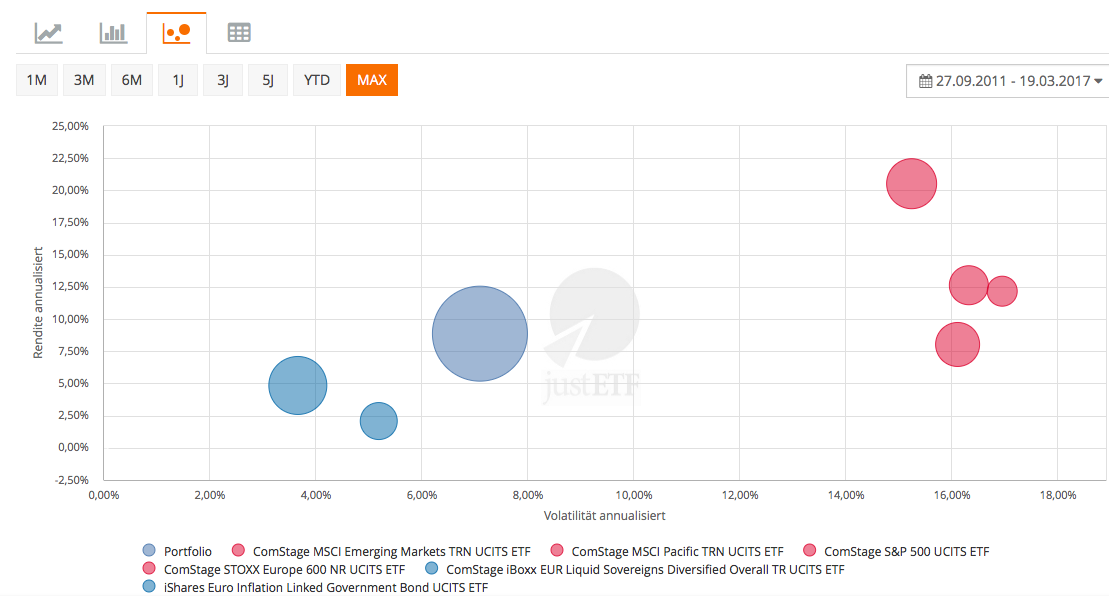Toggle iShares Euro Inflation Linked Bond legend entry
Screen dimensions: 1109x596
click(315, 587)
